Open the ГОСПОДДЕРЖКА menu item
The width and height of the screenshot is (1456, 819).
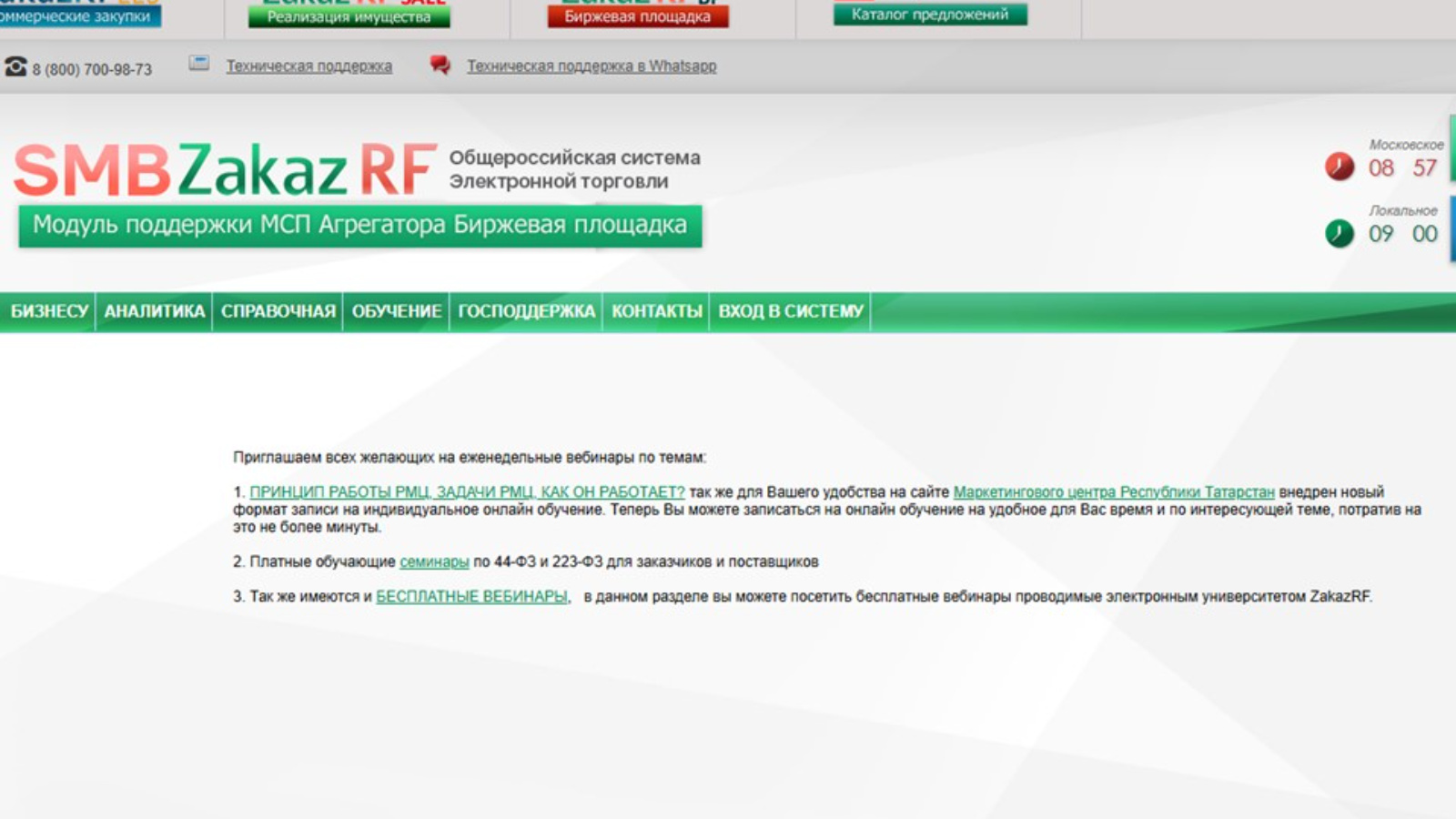point(526,311)
